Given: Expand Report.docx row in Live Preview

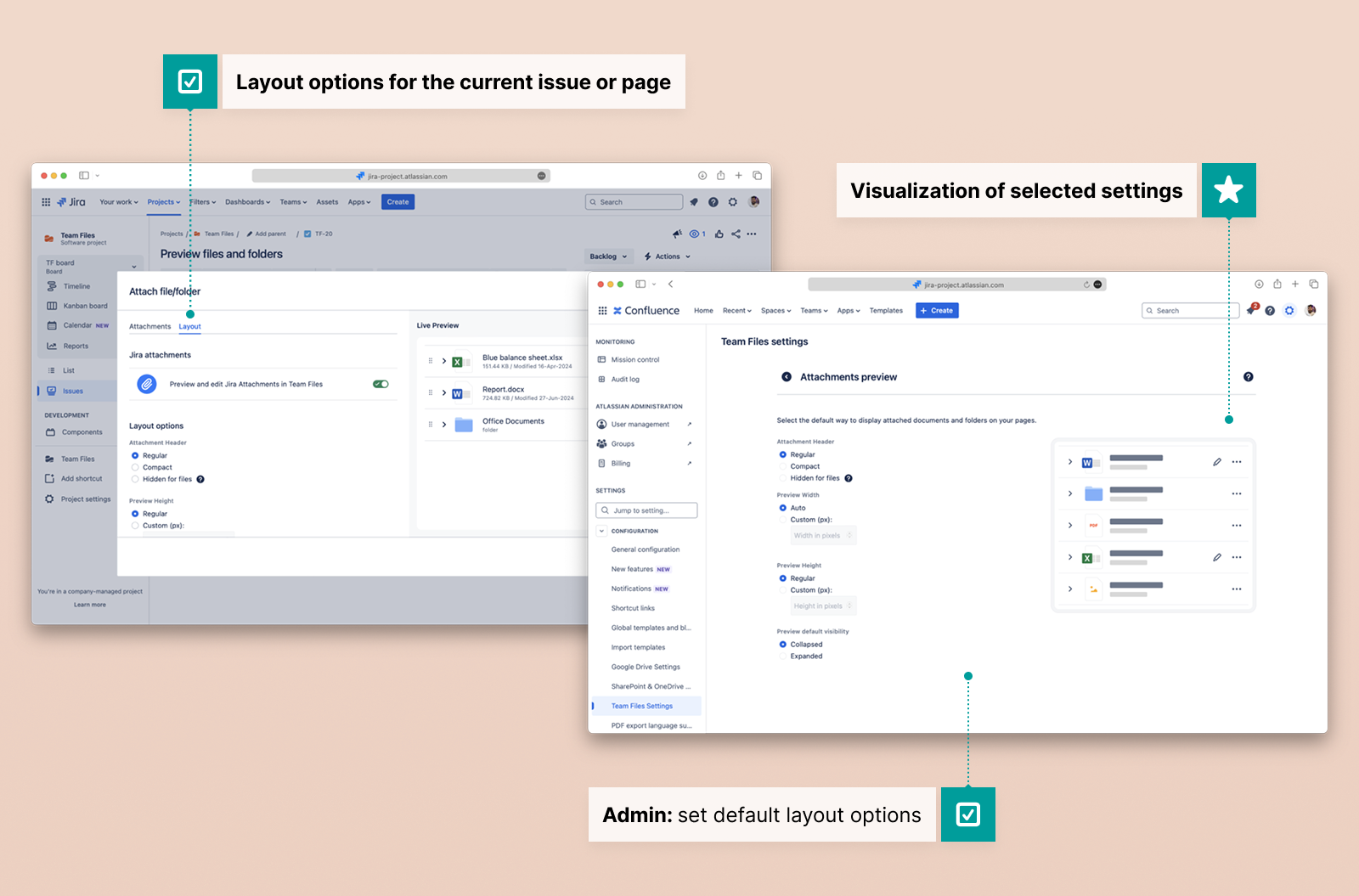Looking at the screenshot, I should [444, 392].
